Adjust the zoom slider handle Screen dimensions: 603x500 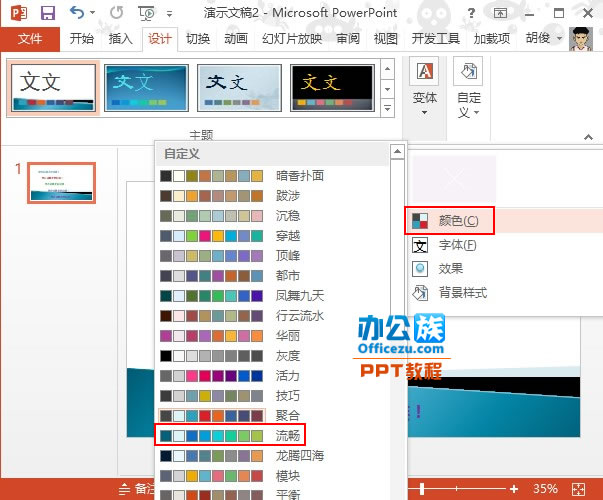coord(422,489)
